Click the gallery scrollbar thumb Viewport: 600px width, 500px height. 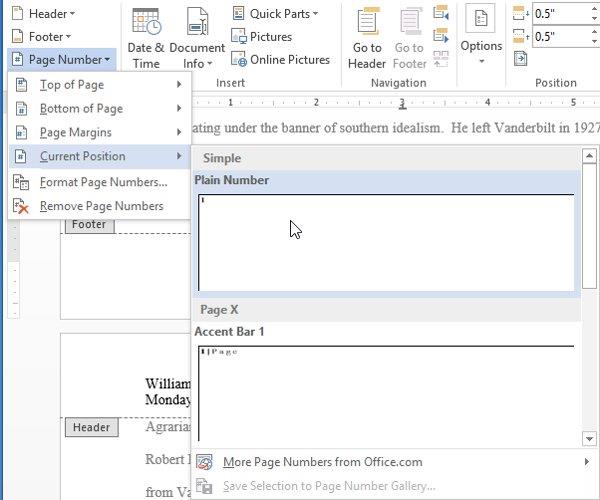point(589,226)
